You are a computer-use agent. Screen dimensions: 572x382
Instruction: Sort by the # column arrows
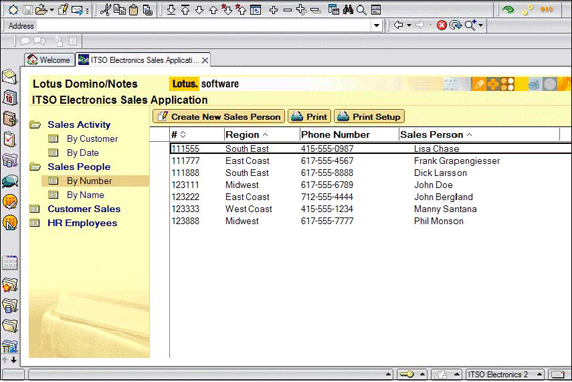[x=183, y=135]
